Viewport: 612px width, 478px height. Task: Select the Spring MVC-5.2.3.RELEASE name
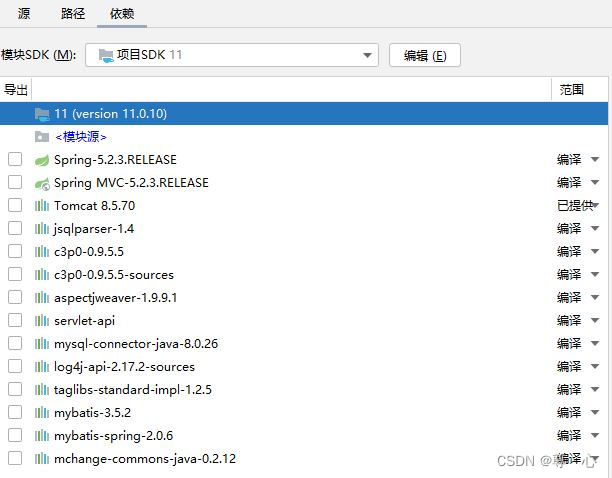click(131, 183)
